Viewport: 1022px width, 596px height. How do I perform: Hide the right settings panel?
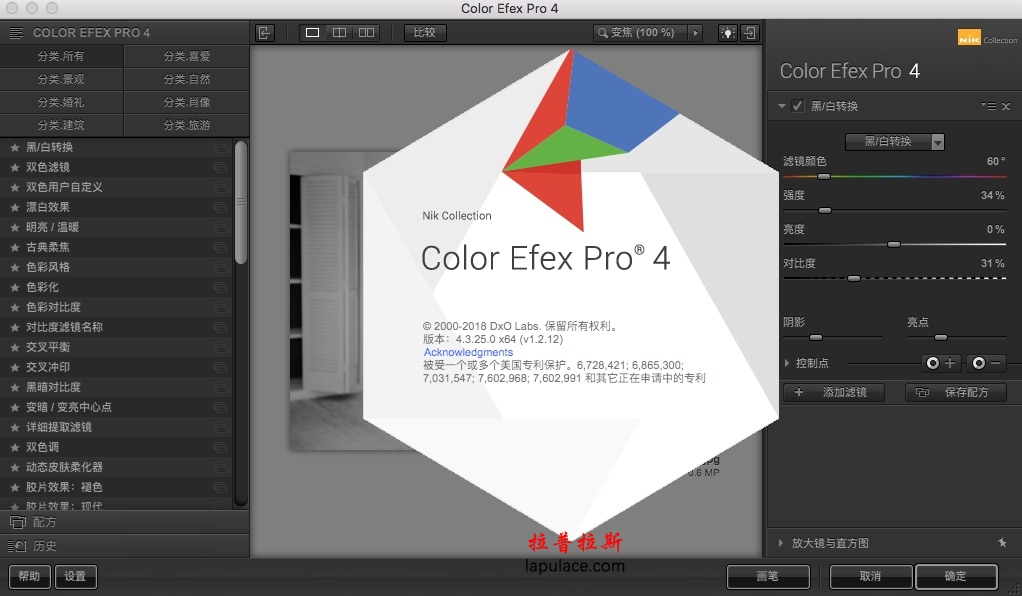750,33
